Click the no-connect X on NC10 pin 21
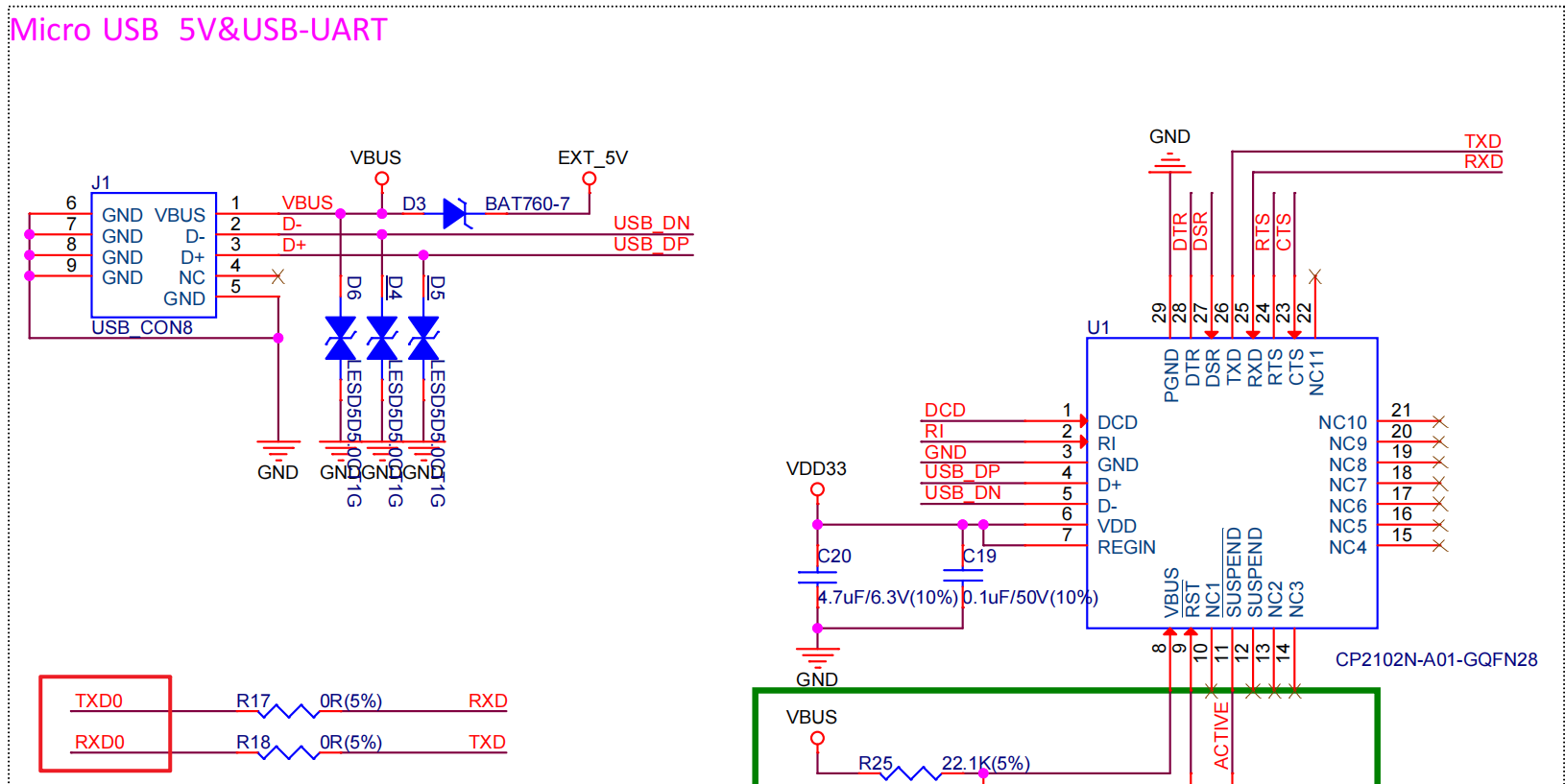This screenshot has height=784, width=1565. coord(1439,421)
